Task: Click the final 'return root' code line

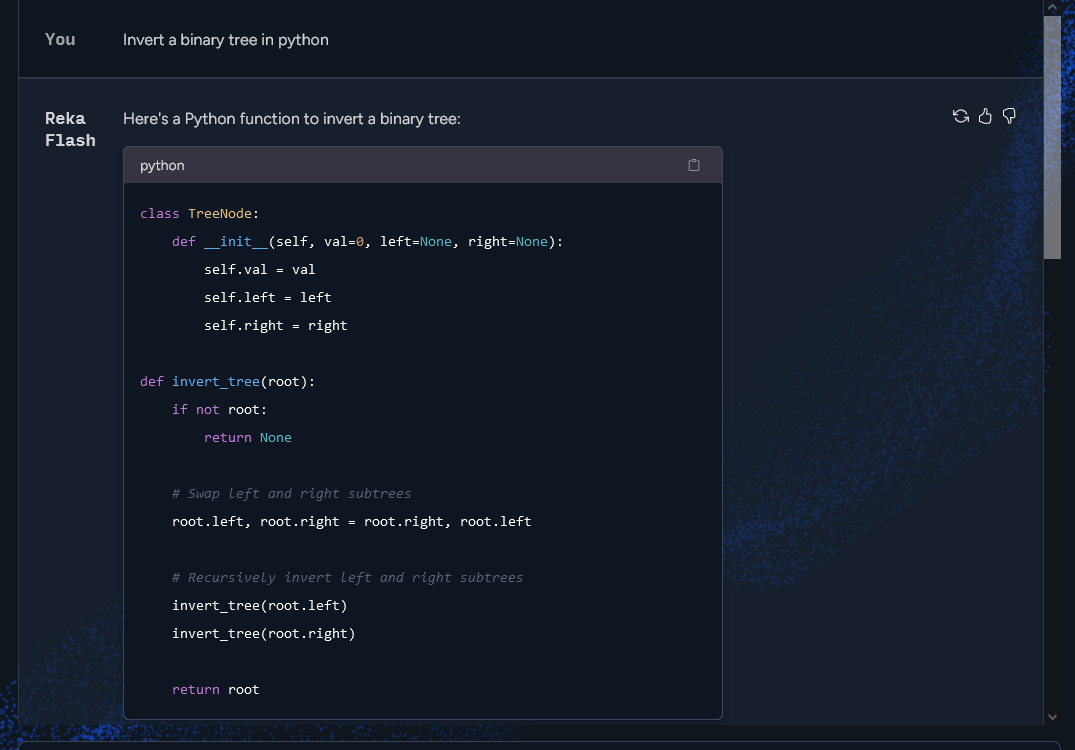Action: click(215, 689)
